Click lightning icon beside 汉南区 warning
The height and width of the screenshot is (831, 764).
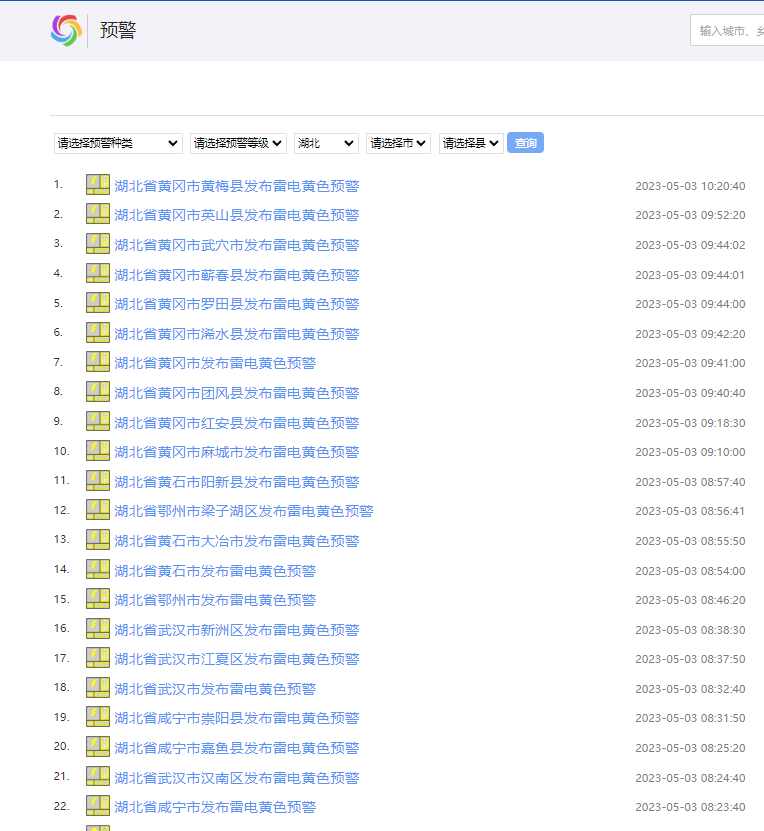[x=97, y=777]
